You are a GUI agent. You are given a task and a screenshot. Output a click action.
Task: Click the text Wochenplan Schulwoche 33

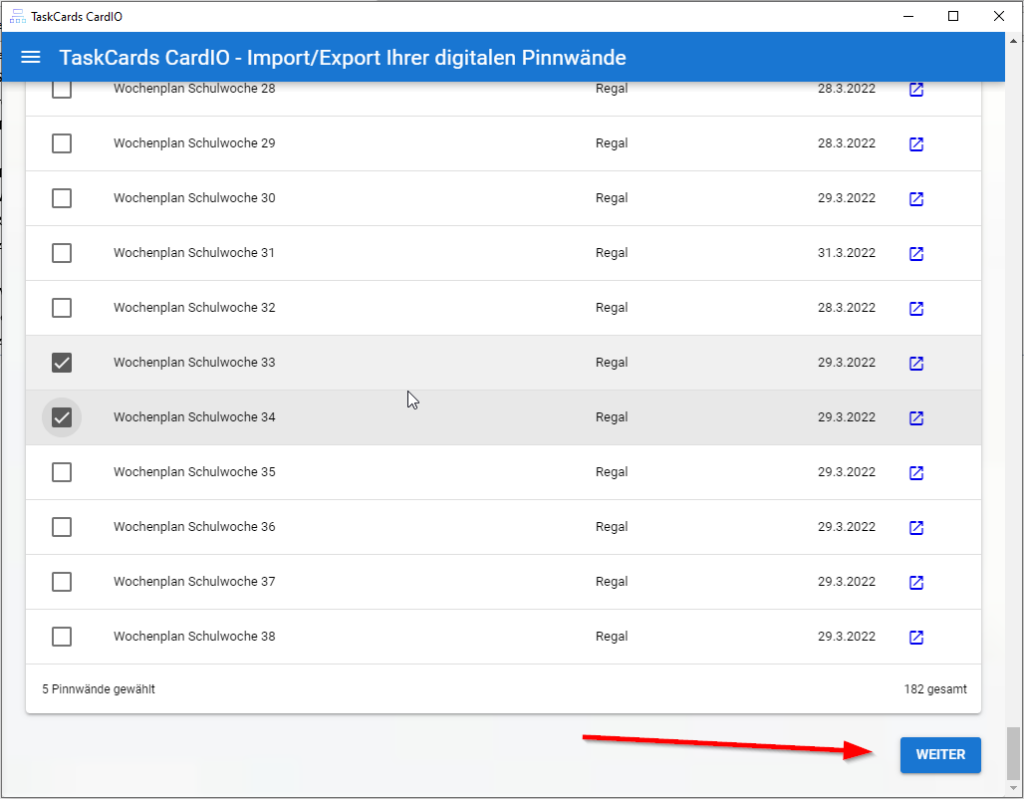195,363
